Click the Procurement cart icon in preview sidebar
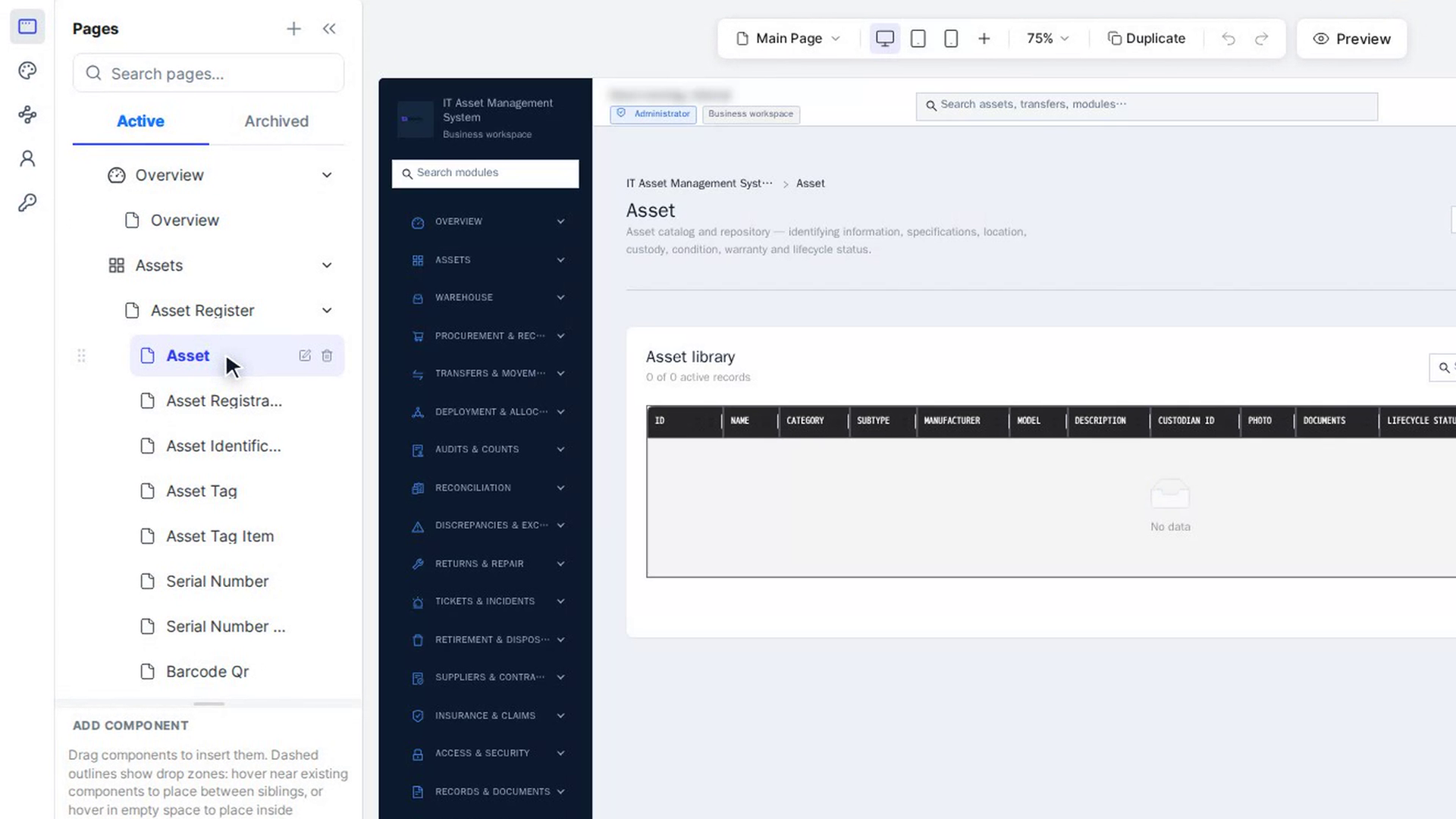The width and height of the screenshot is (1456, 819). point(418,336)
